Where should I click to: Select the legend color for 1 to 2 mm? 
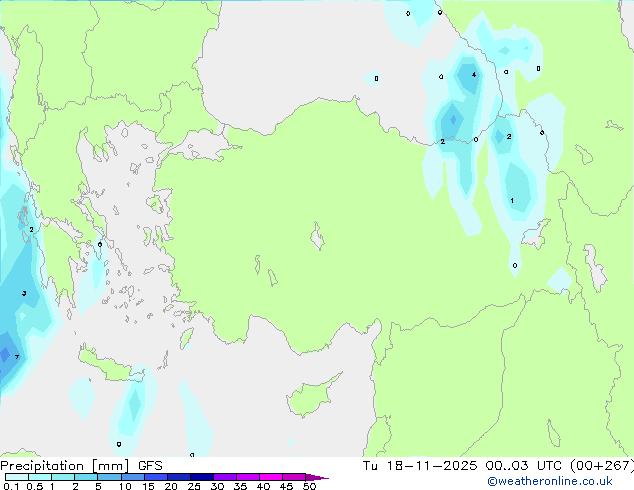(63, 477)
